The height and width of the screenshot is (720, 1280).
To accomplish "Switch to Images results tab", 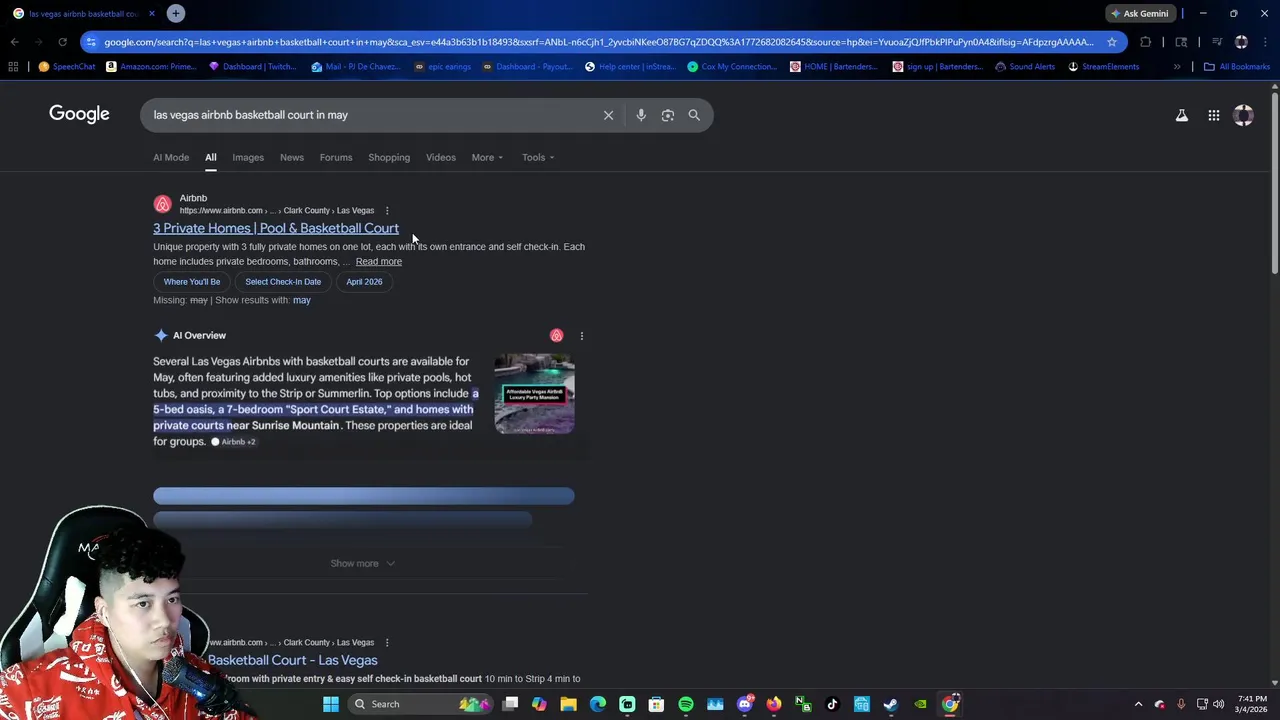I will tap(248, 157).
